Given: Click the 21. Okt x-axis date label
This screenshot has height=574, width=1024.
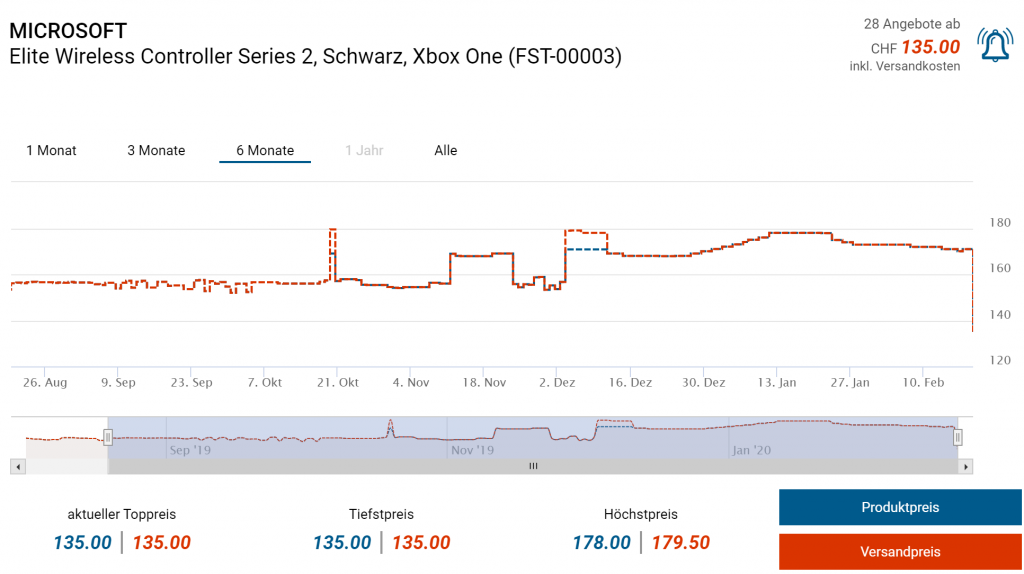Looking at the screenshot, I should (338, 383).
